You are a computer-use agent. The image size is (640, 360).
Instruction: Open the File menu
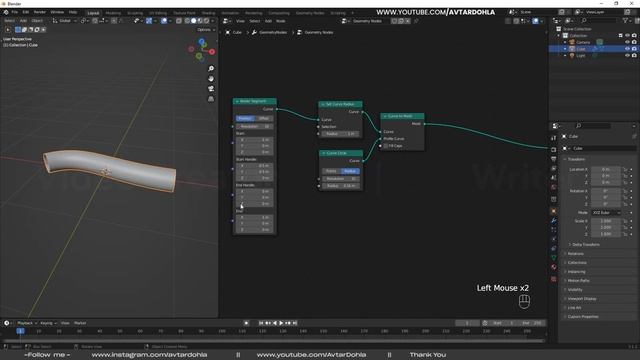[x=15, y=12]
